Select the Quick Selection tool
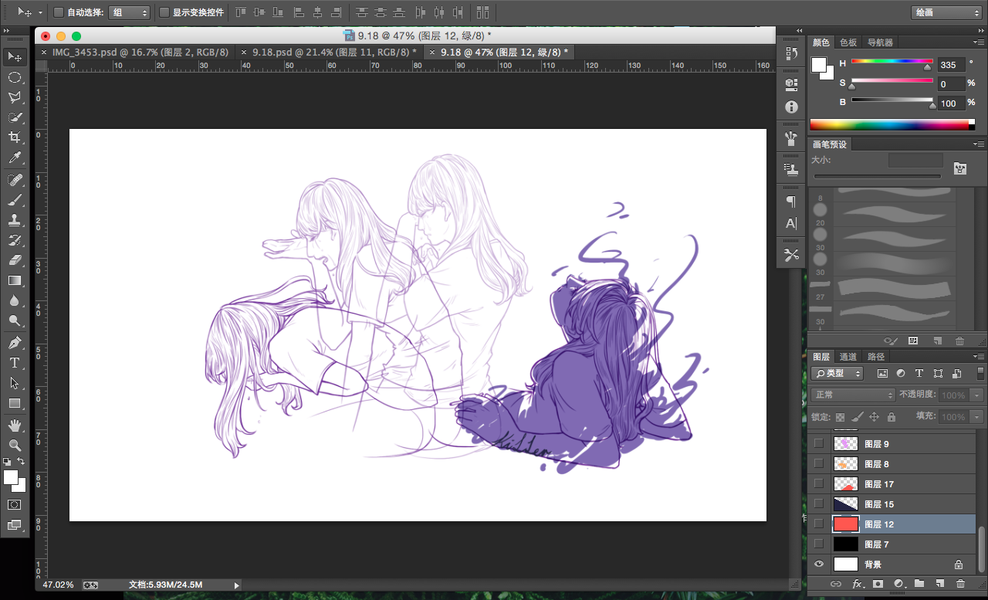 coord(14,117)
